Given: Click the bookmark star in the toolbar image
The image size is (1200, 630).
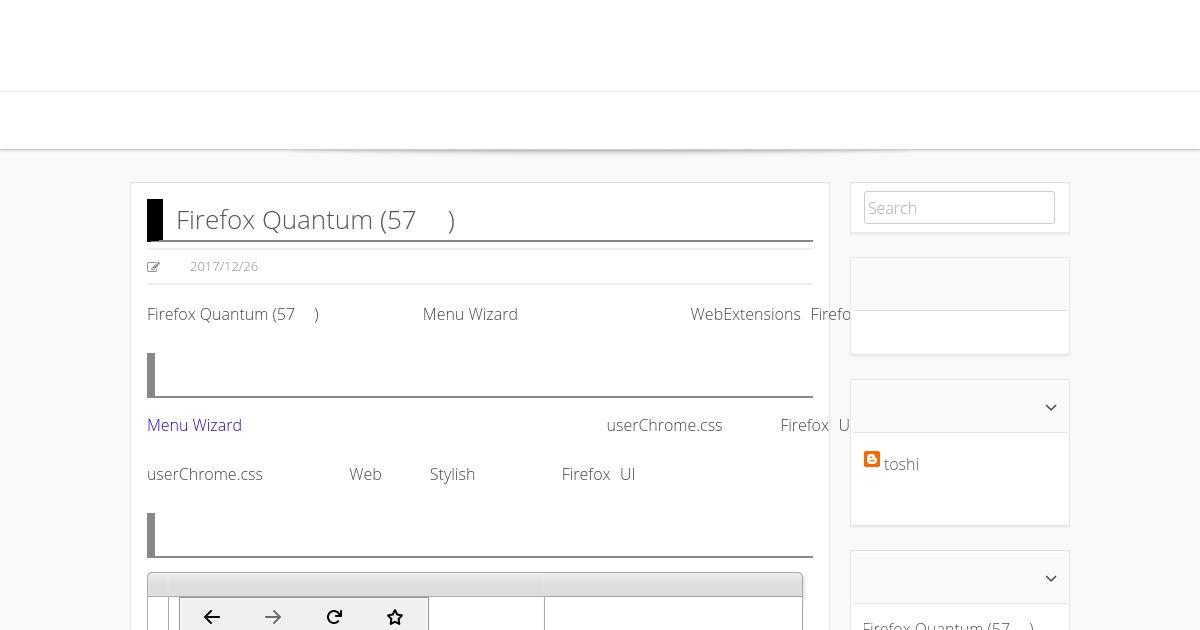Looking at the screenshot, I should point(395,617).
